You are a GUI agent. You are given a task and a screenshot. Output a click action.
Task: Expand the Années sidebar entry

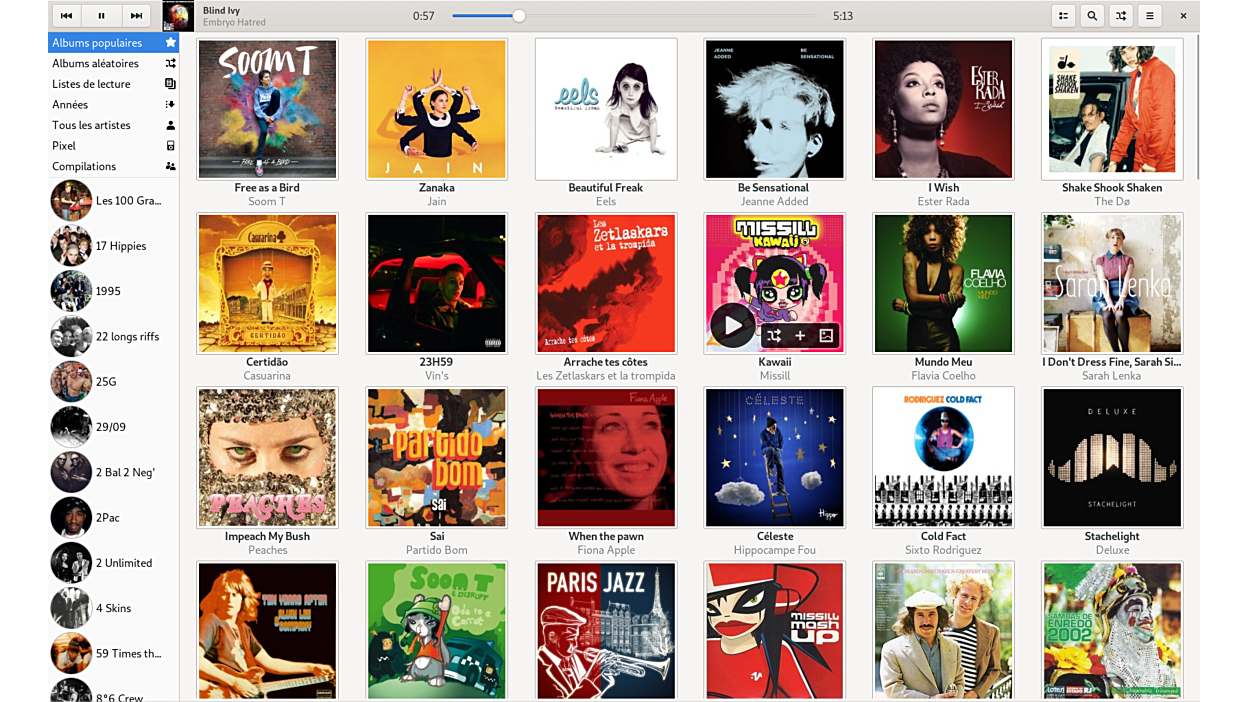click(113, 104)
